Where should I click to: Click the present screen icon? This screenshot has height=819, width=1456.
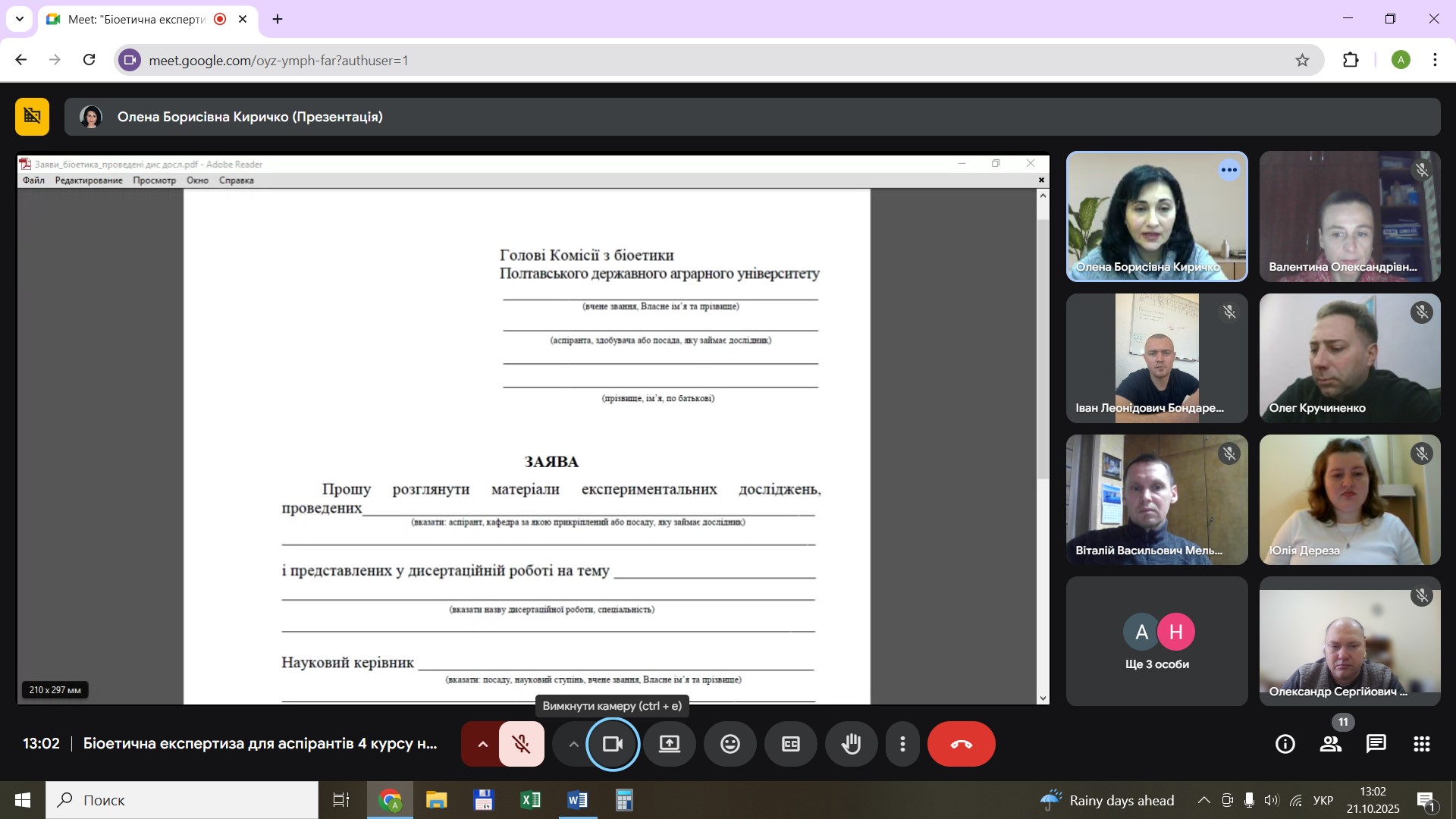(x=669, y=744)
